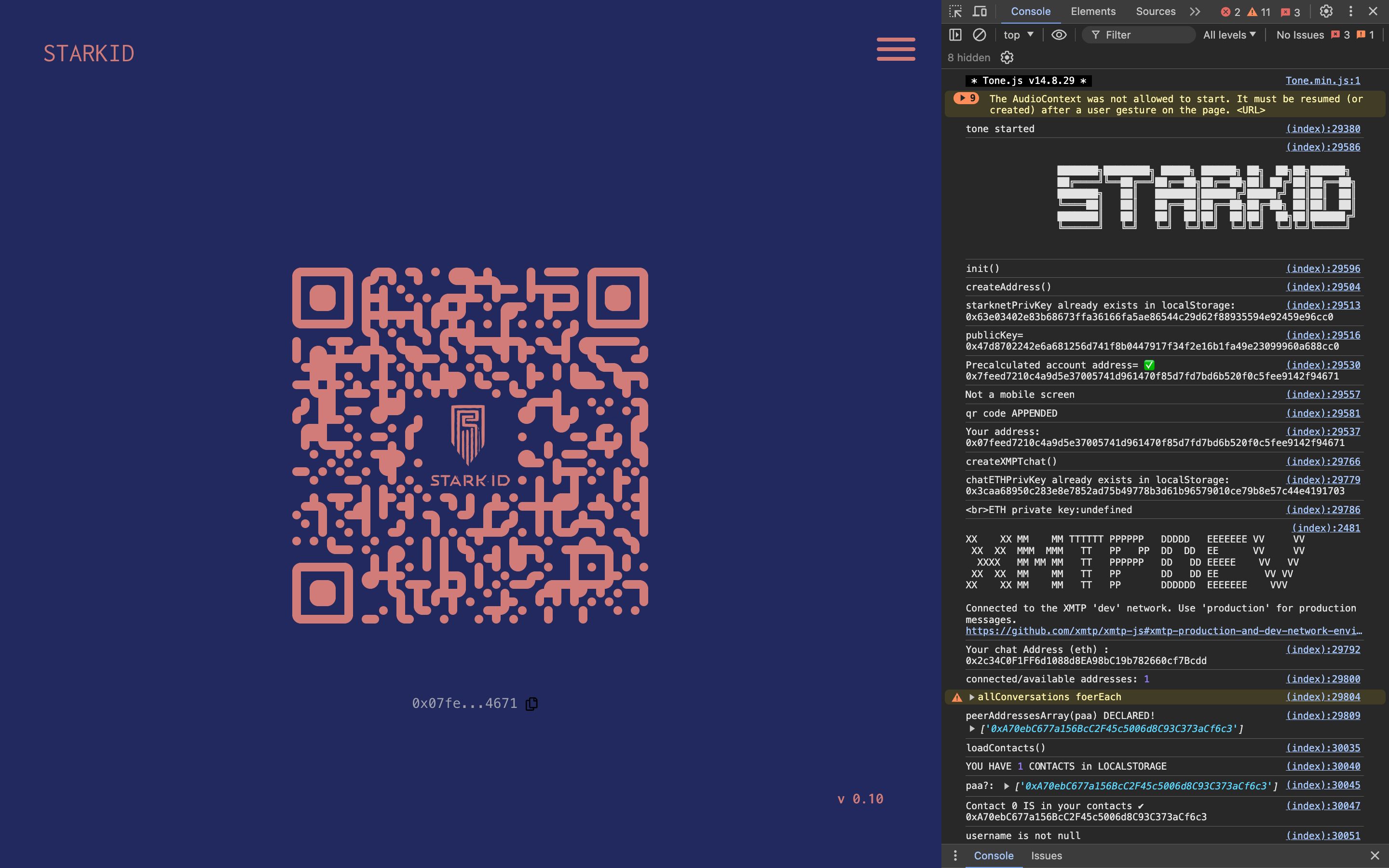The width and height of the screenshot is (1389, 868).
Task: Close the DevTools panel
Action: 1373,12
